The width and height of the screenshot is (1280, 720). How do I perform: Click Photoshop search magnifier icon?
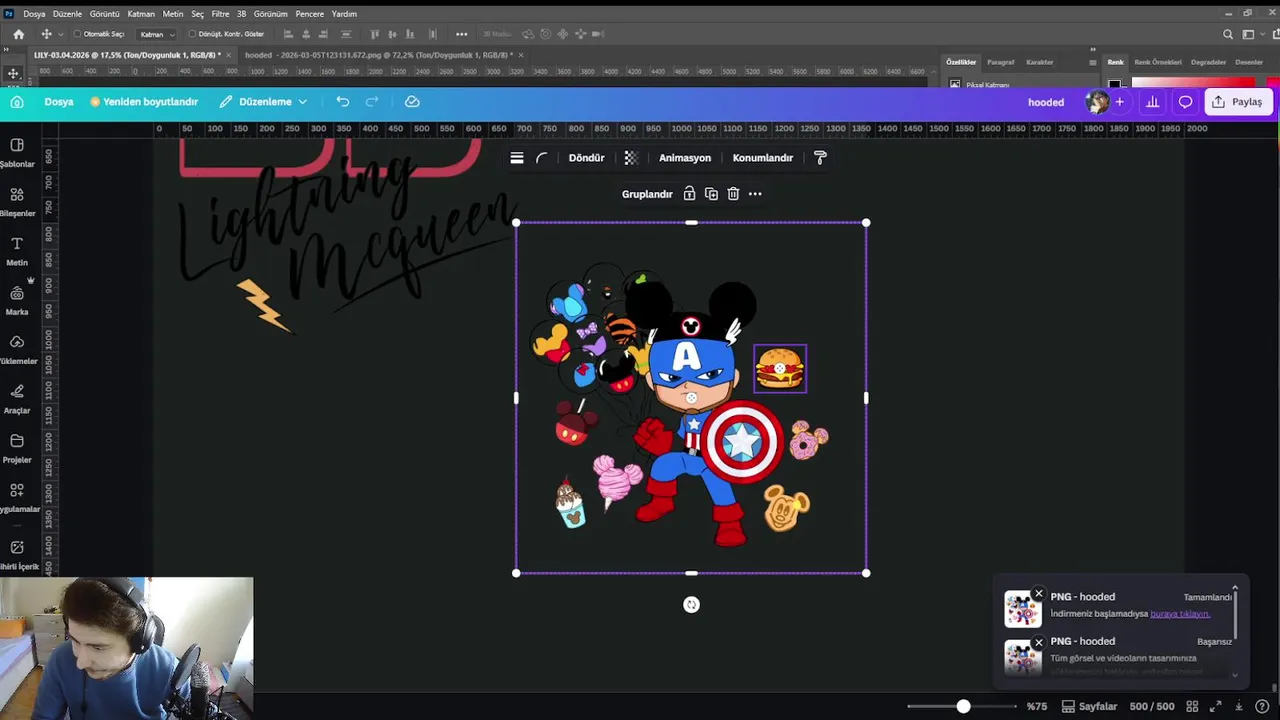pyautogui.click(x=1228, y=34)
